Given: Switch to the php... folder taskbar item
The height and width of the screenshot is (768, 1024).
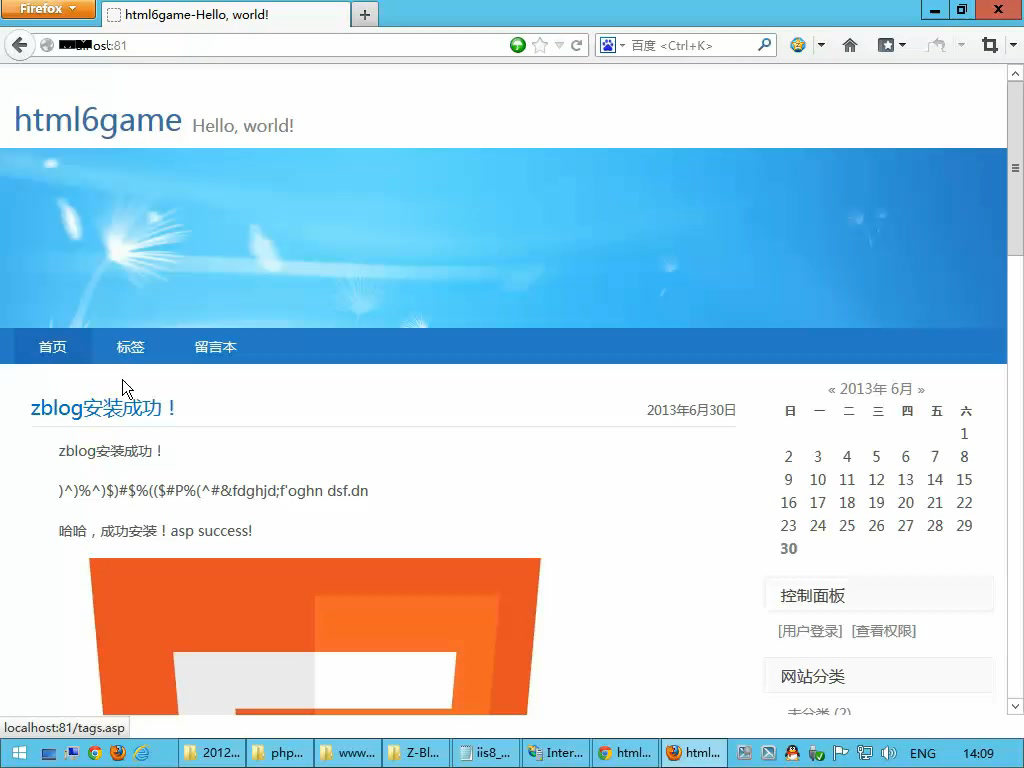Looking at the screenshot, I should [279, 753].
